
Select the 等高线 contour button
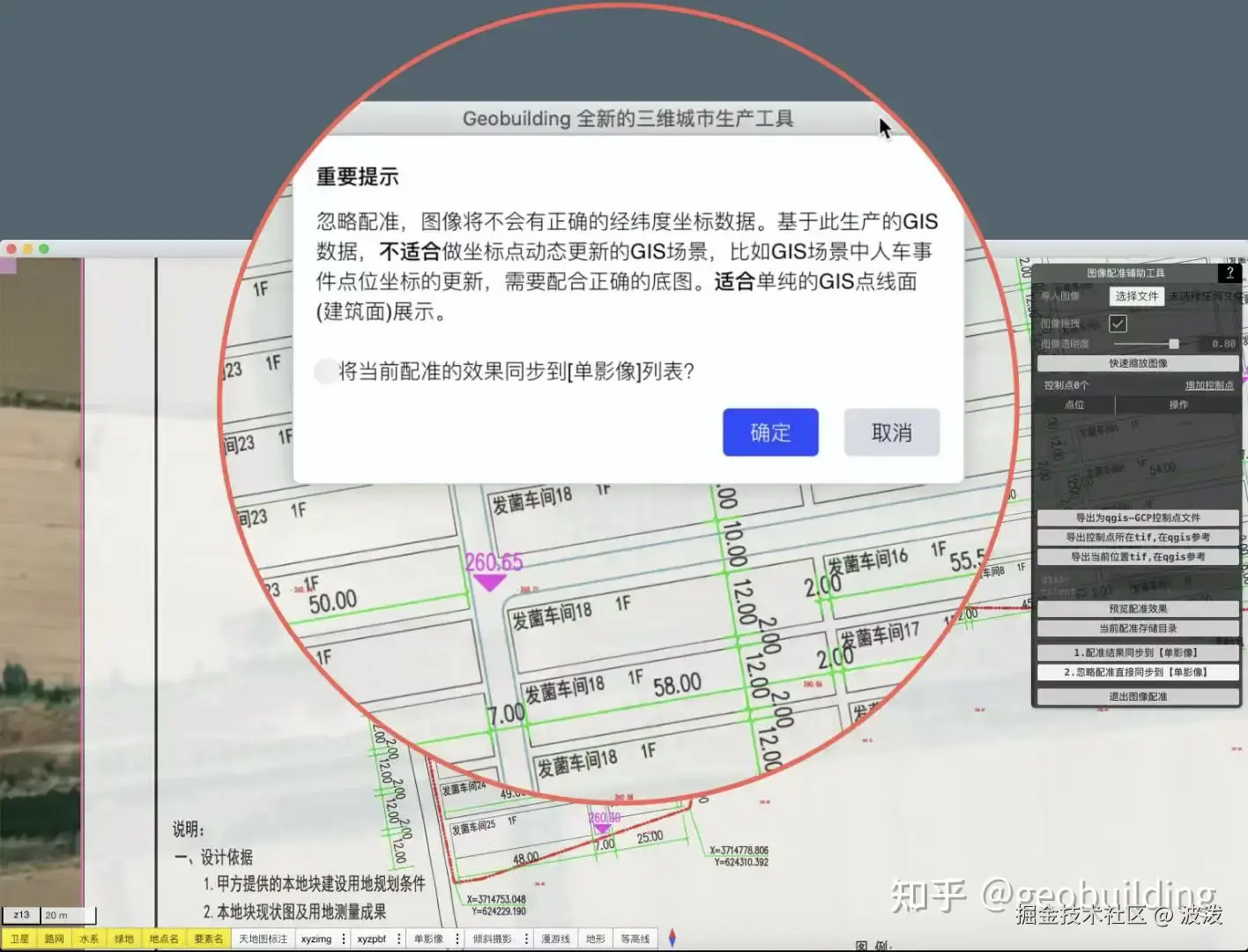635,939
